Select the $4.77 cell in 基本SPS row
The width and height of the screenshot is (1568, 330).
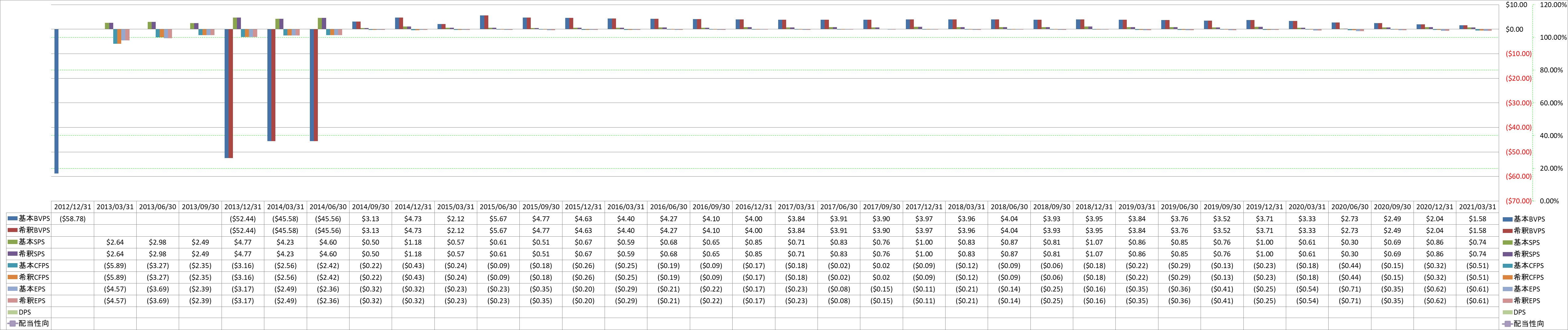(243, 242)
